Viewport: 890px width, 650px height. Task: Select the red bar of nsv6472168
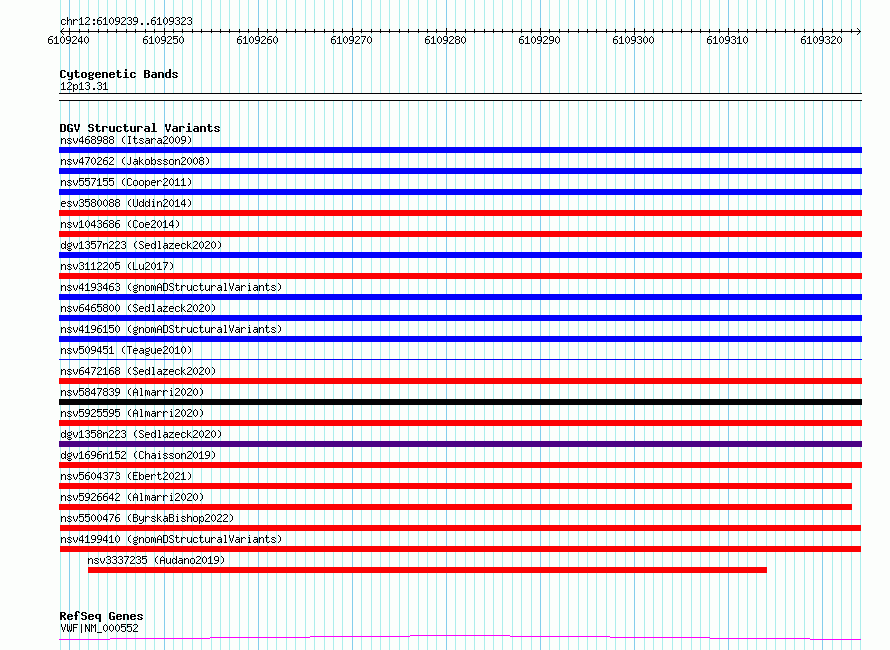tap(460, 381)
